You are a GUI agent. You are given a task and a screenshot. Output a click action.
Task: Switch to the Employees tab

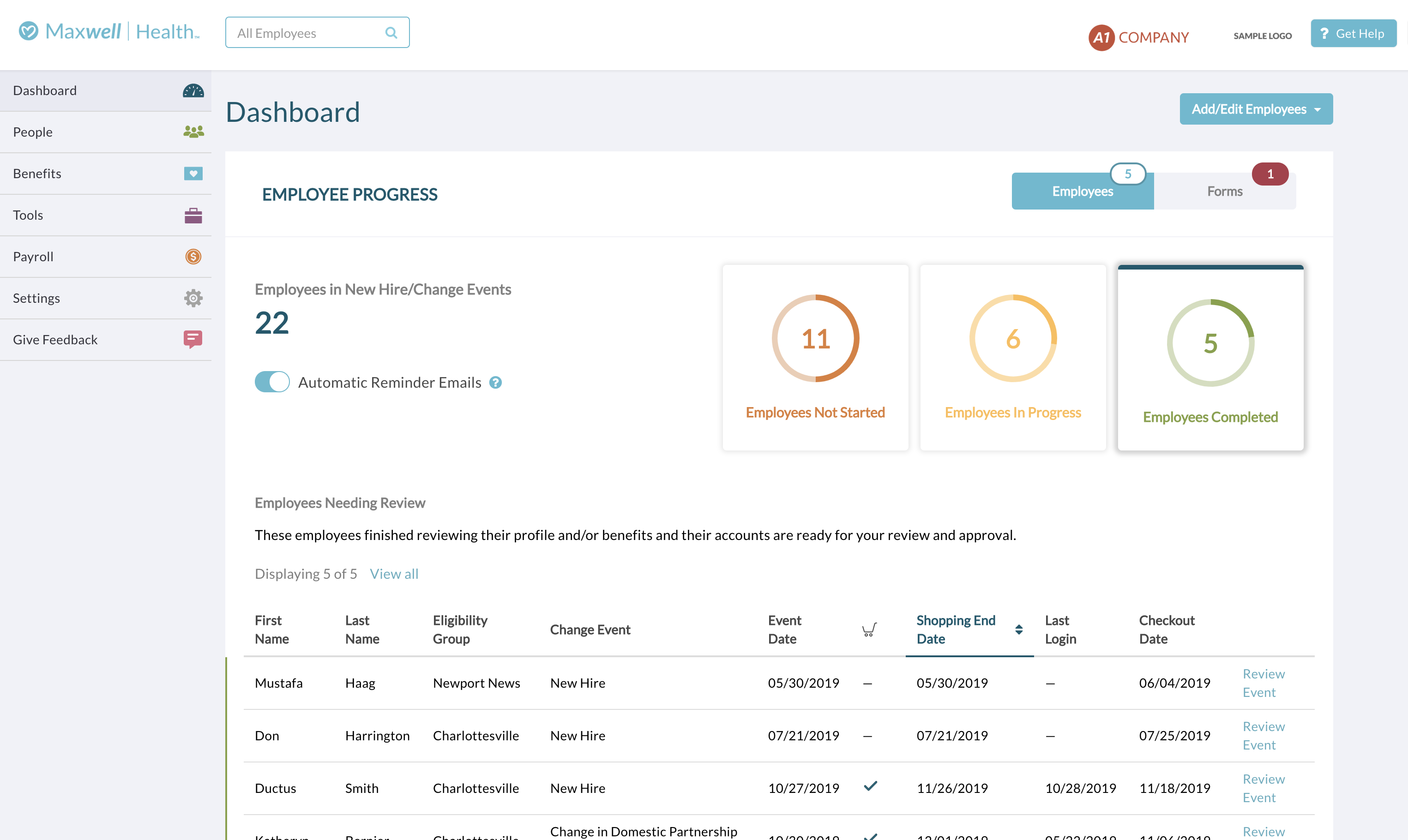[x=1083, y=192]
